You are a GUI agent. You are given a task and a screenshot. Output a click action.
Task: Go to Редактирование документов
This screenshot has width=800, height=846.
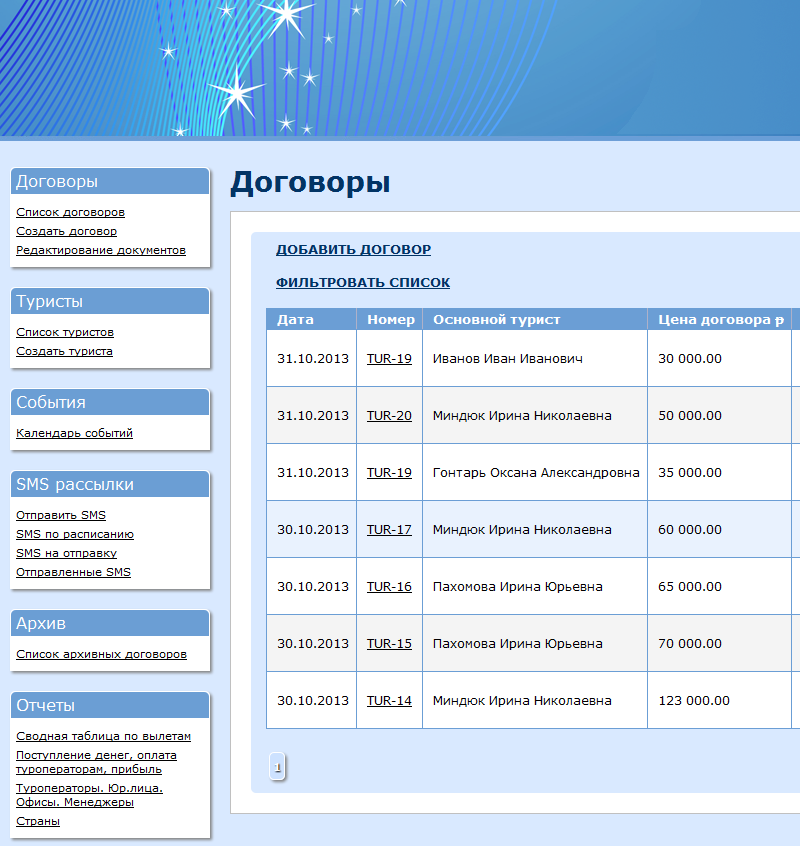(101, 250)
